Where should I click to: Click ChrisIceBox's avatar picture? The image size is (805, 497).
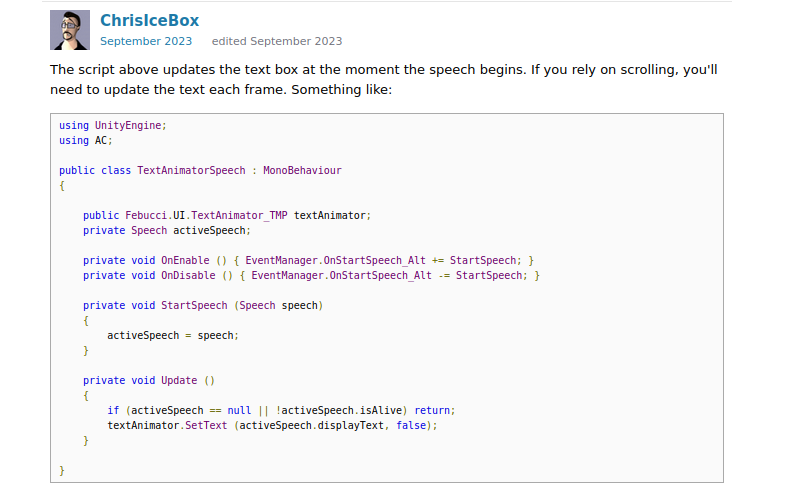click(70, 30)
